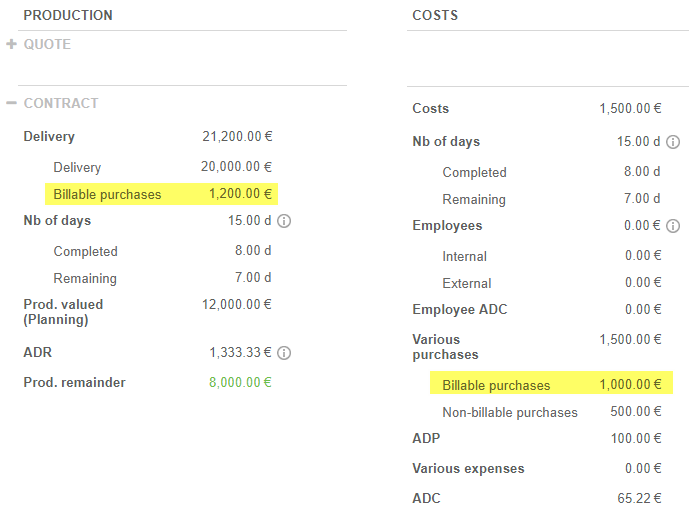Click info icon on the Employees row
The image size is (689, 518).
673,226
